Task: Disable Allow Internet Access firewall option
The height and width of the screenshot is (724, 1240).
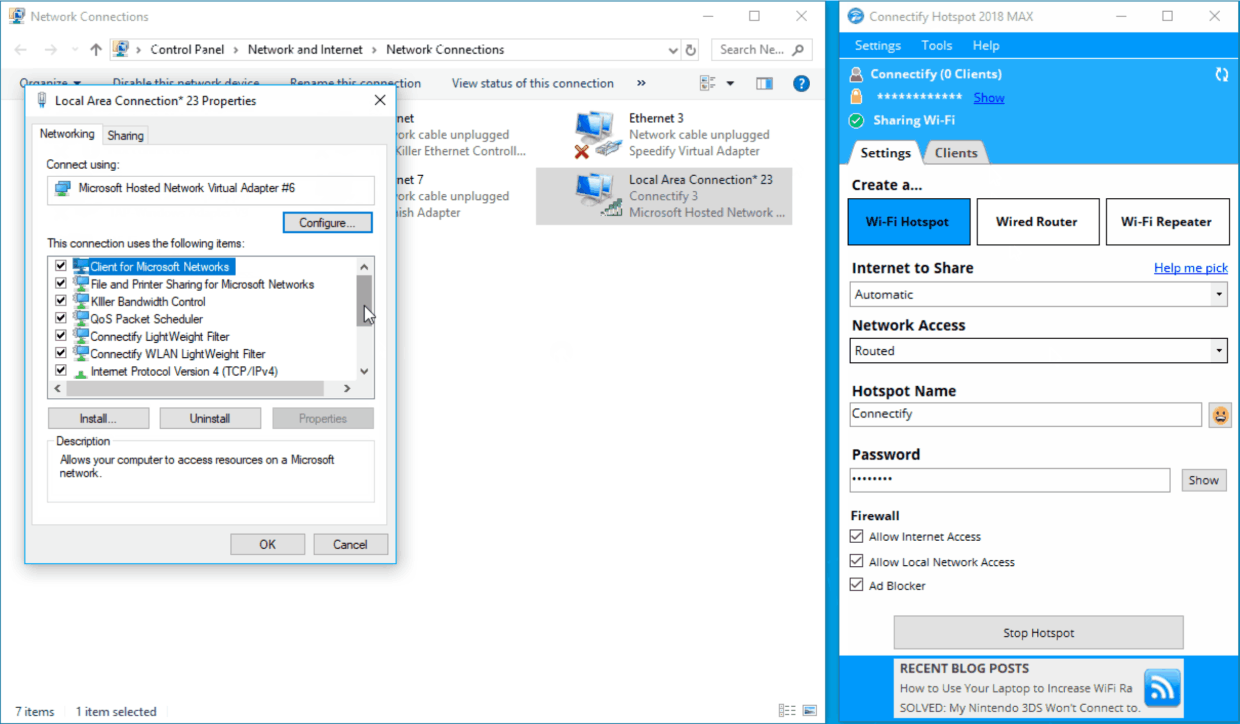Action: tap(856, 536)
